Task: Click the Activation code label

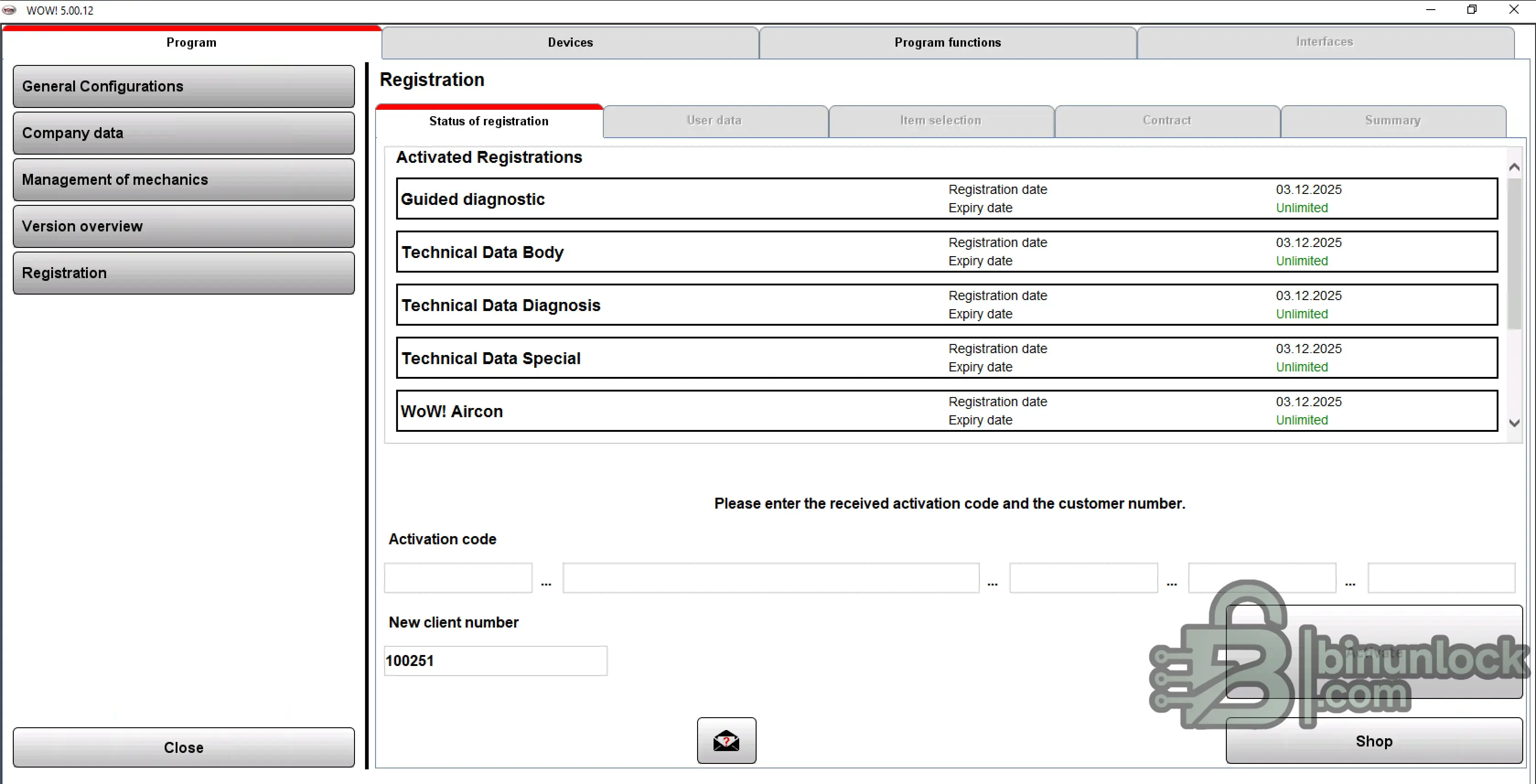Action: tap(442, 539)
